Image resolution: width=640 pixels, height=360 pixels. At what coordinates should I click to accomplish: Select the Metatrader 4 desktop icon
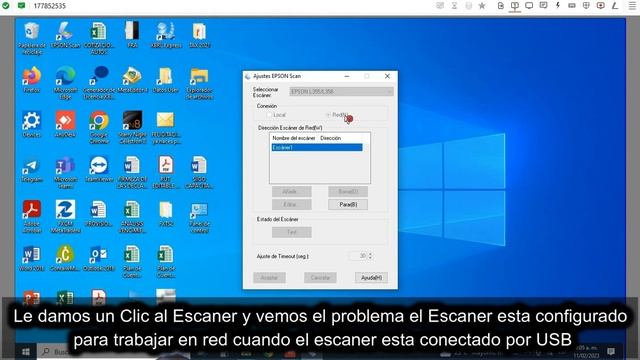pos(132,80)
